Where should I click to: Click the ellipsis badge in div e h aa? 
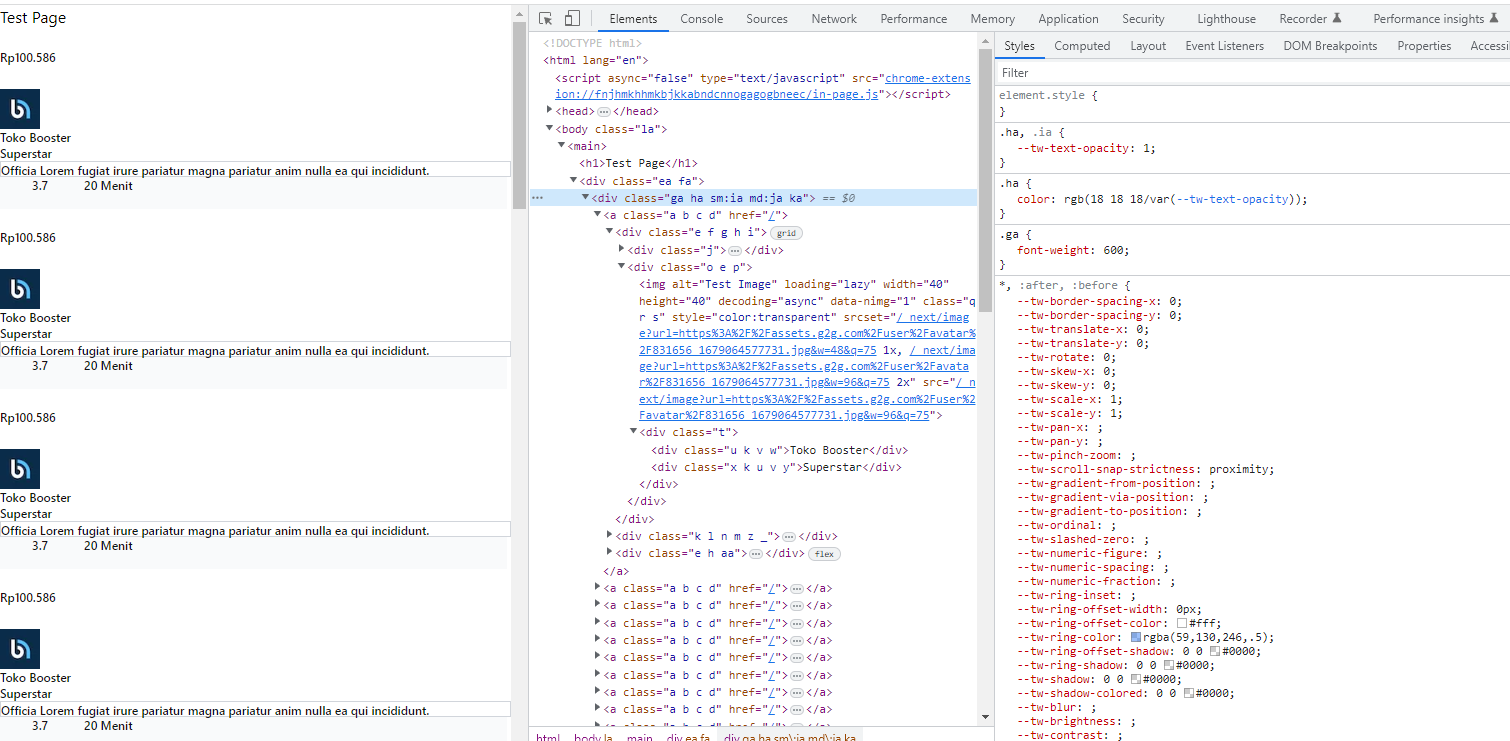click(x=756, y=554)
